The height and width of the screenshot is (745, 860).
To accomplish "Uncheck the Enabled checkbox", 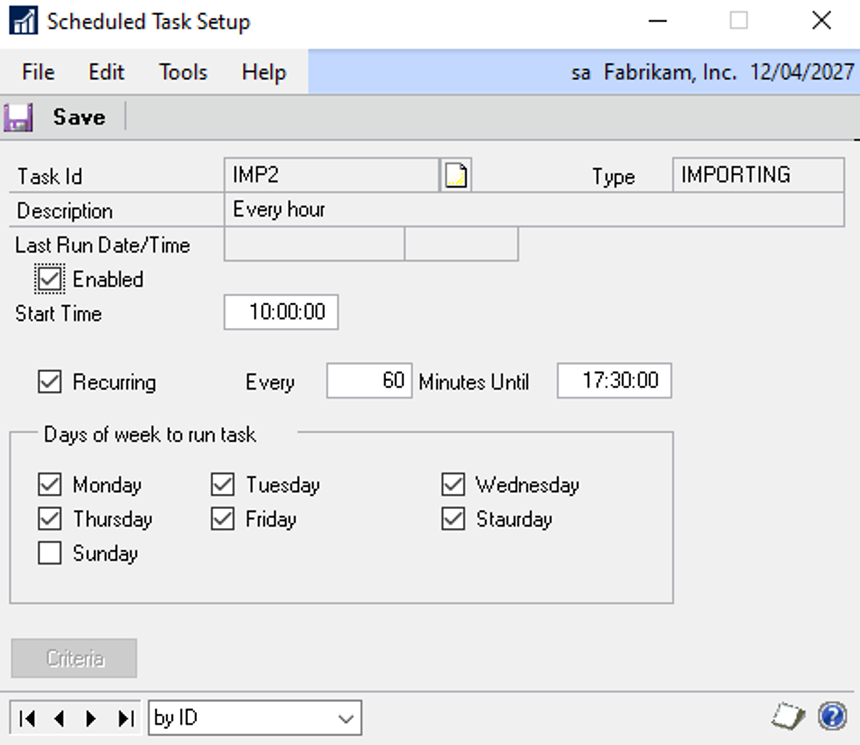I will point(49,279).
